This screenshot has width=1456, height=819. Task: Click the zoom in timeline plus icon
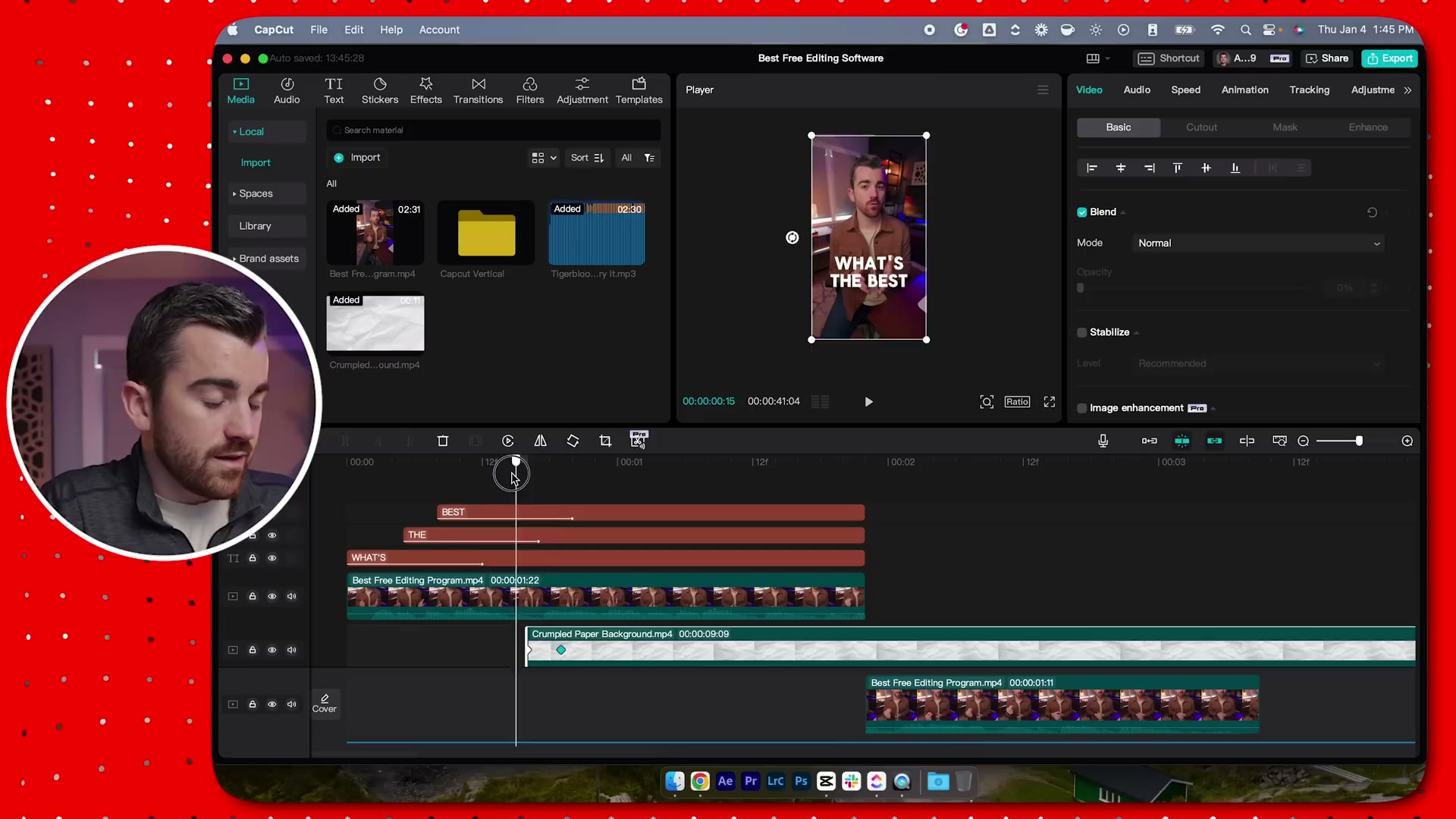click(1407, 441)
